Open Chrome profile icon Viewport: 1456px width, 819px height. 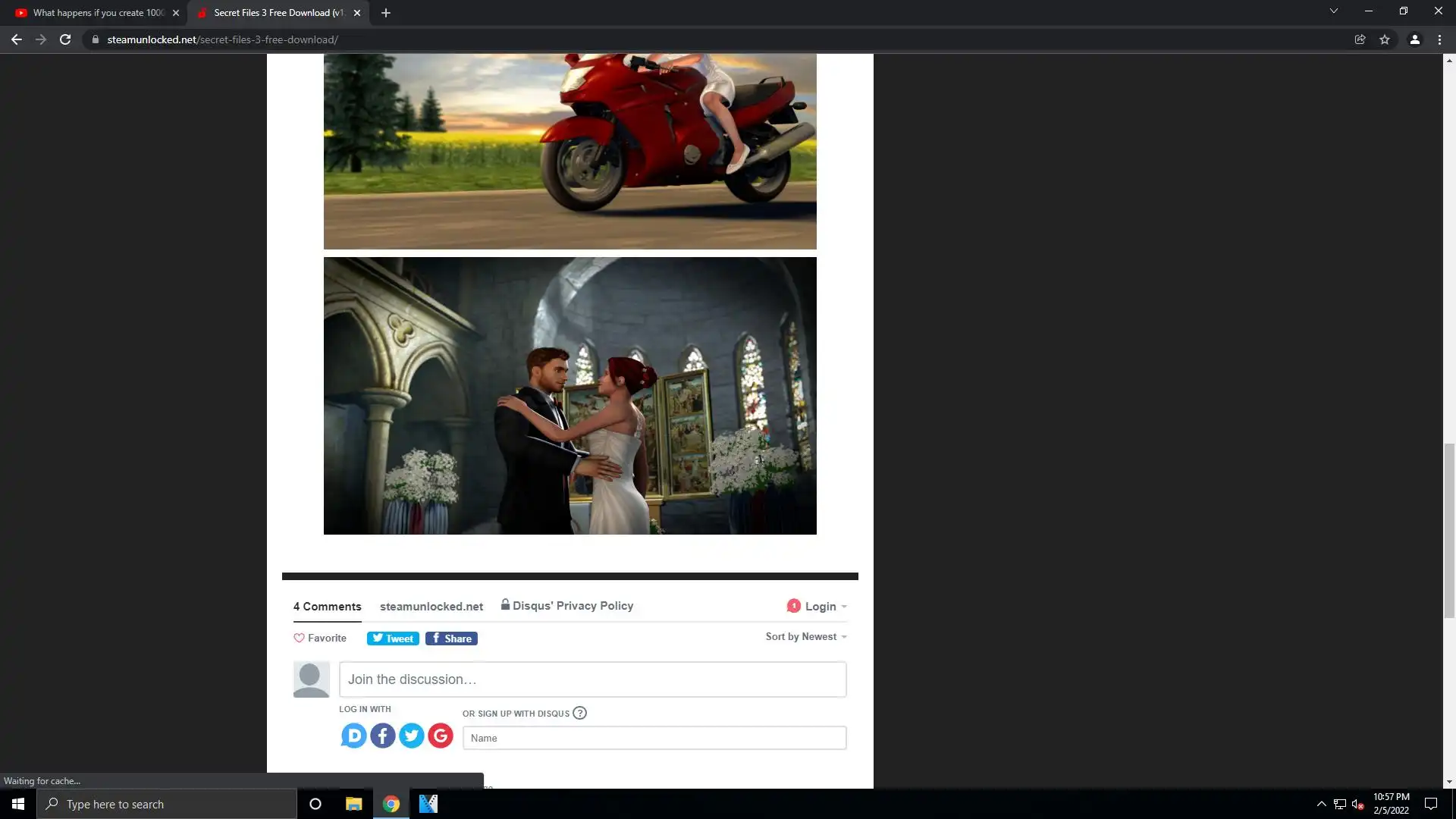(x=1414, y=39)
